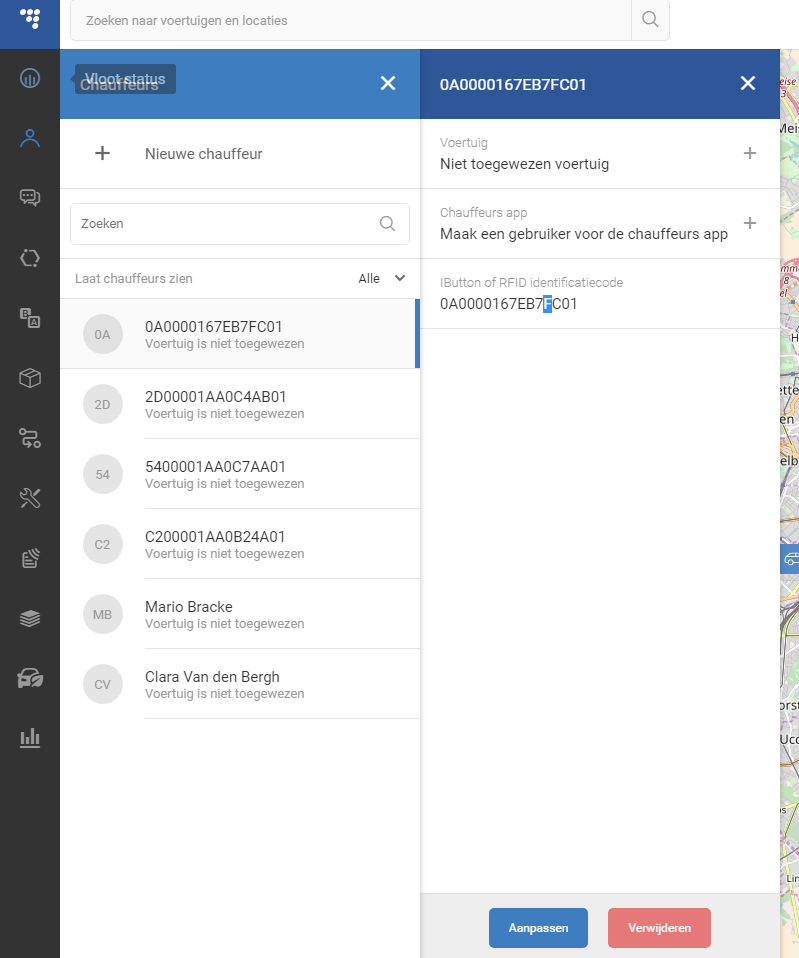The width and height of the screenshot is (799, 958).
Task: Click the magnifier icon in top search bar
Action: (x=650, y=20)
